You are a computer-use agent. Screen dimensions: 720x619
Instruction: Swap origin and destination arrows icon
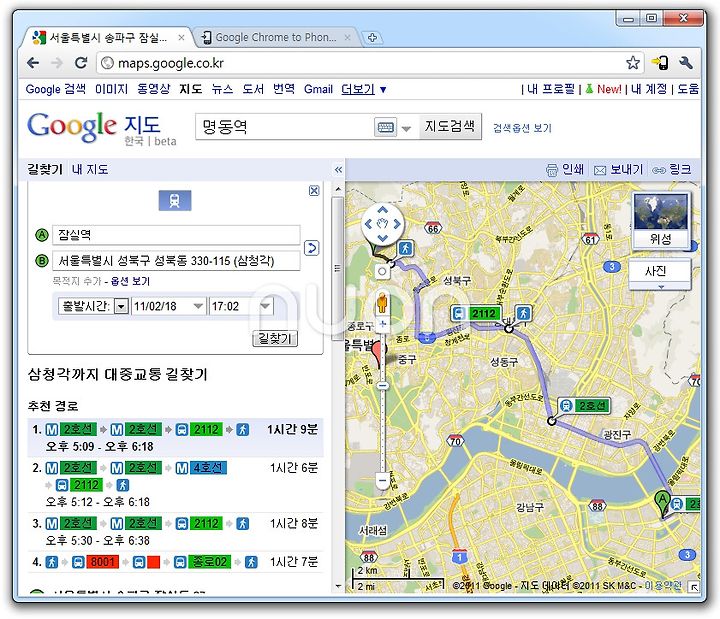click(x=312, y=248)
